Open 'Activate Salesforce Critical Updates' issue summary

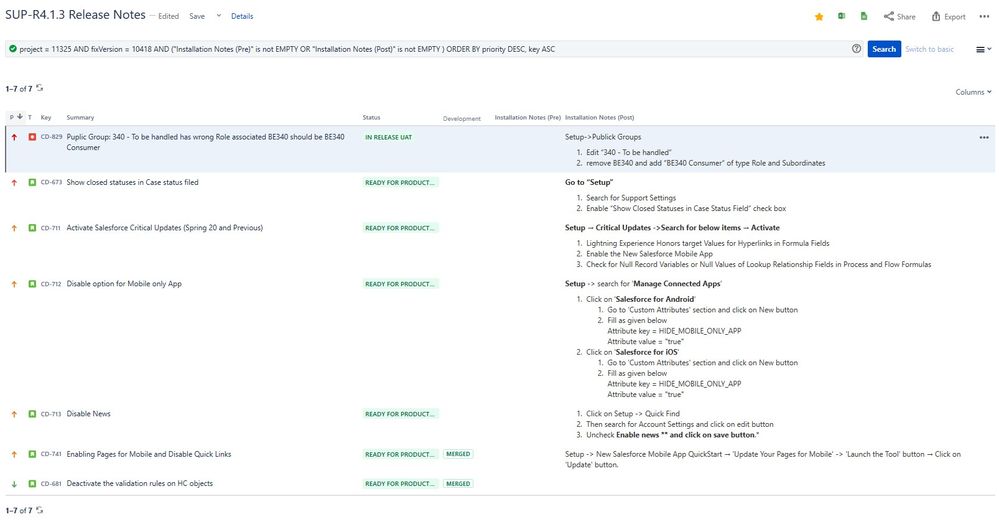point(164,228)
